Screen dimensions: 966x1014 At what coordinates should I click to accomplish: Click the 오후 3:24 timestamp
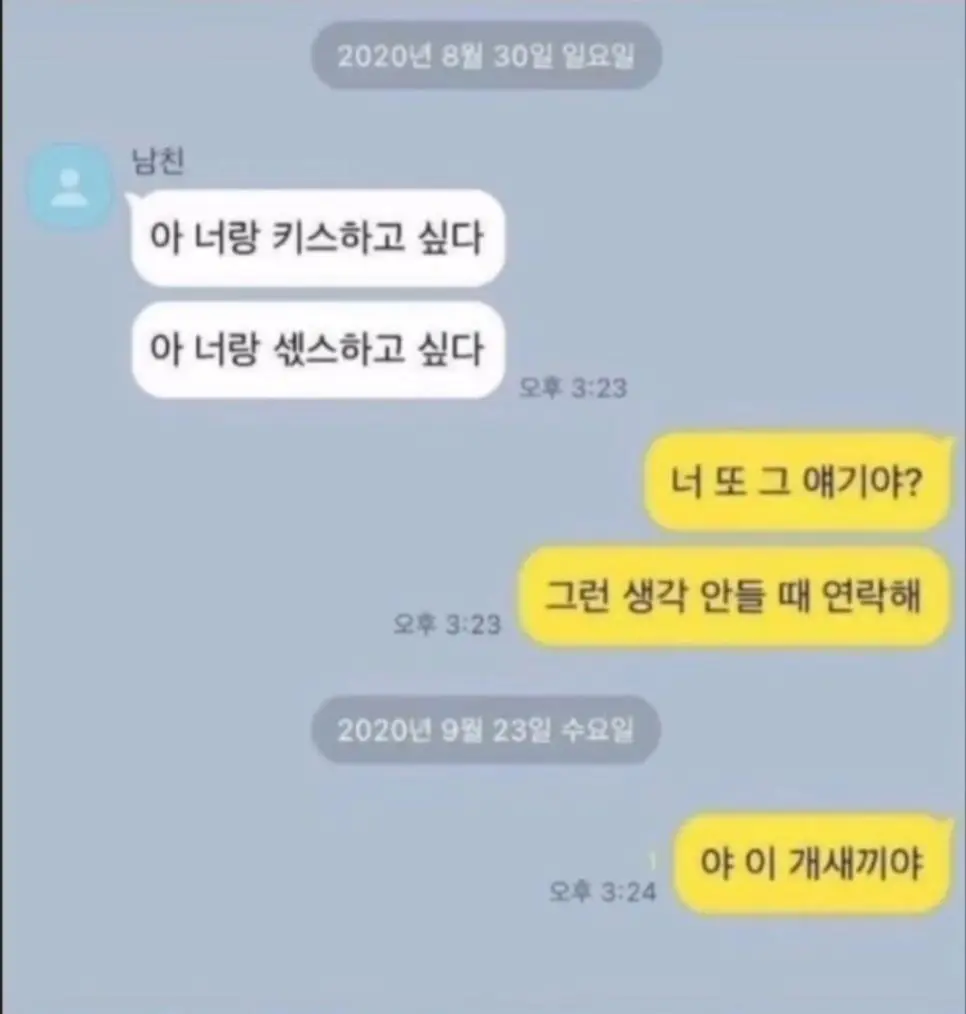point(603,892)
